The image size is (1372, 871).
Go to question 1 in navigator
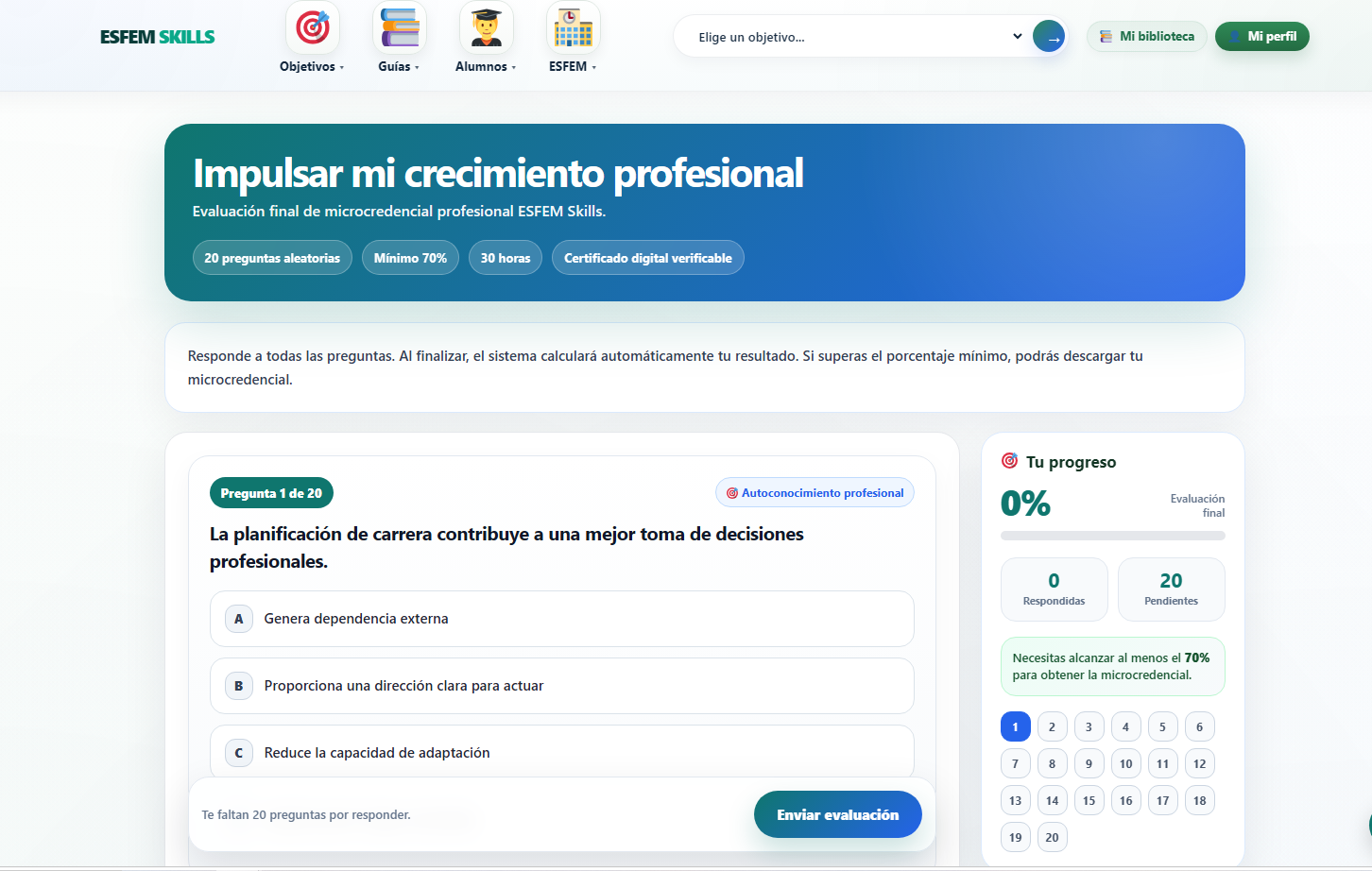pyautogui.click(x=1016, y=726)
